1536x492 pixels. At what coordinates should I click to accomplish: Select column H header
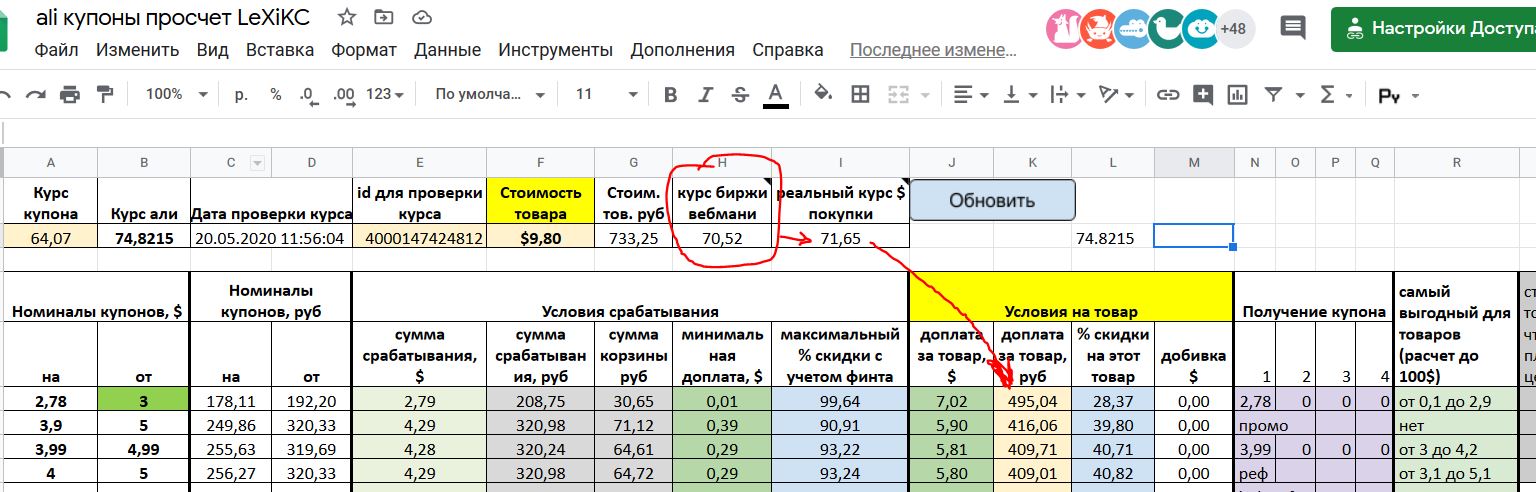pos(723,162)
